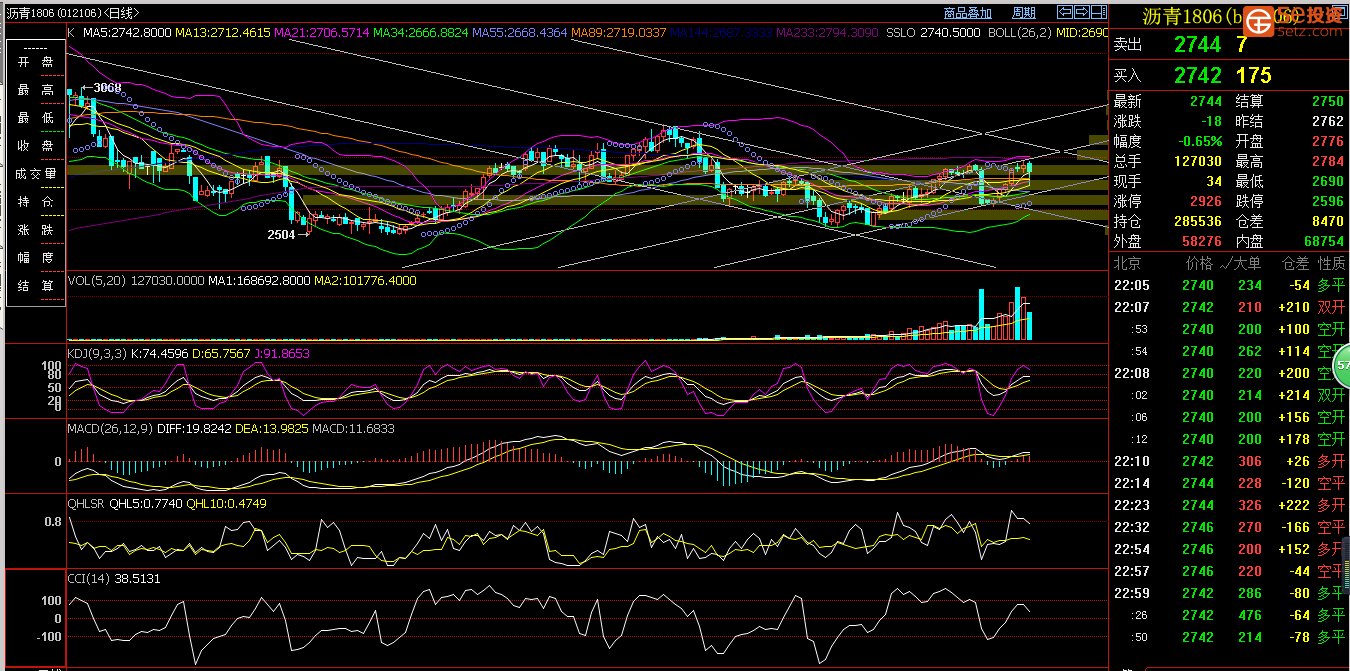This screenshot has height=671, width=1350.
Task: Select the 涨跌 label in left panel
Action: pyautogui.click(x=35, y=230)
